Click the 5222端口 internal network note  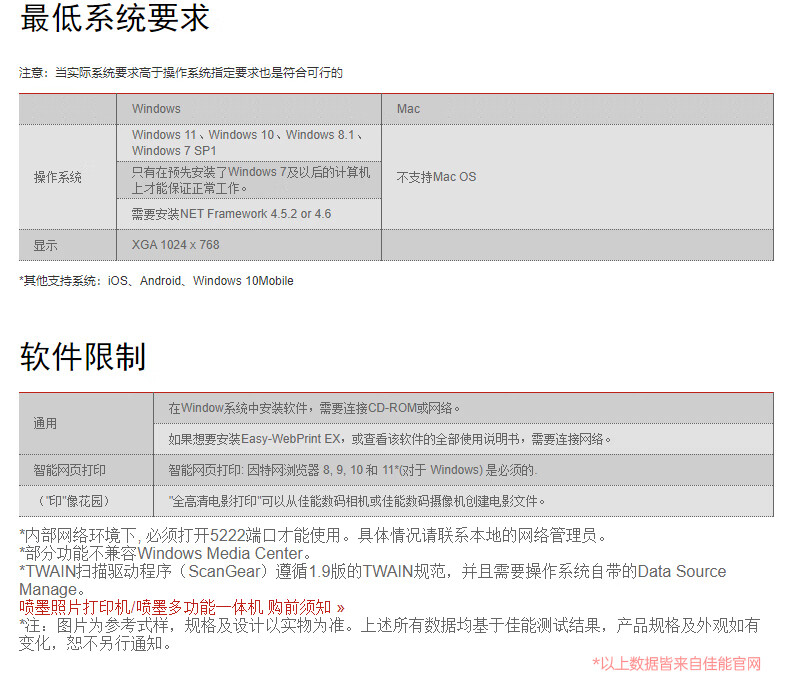pyautogui.click(x=314, y=535)
